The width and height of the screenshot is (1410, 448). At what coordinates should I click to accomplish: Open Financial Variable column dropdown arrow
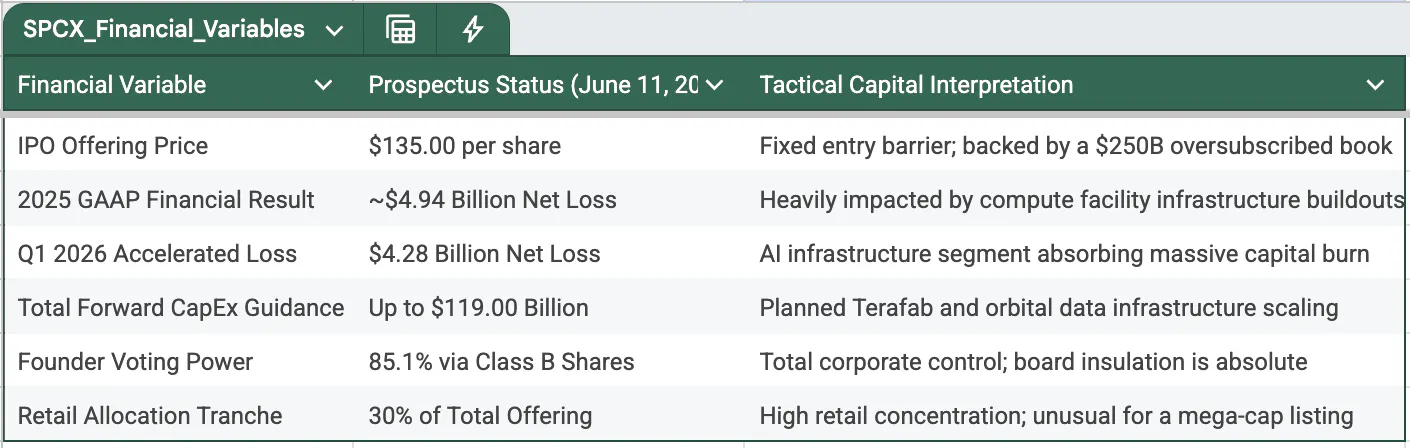324,85
